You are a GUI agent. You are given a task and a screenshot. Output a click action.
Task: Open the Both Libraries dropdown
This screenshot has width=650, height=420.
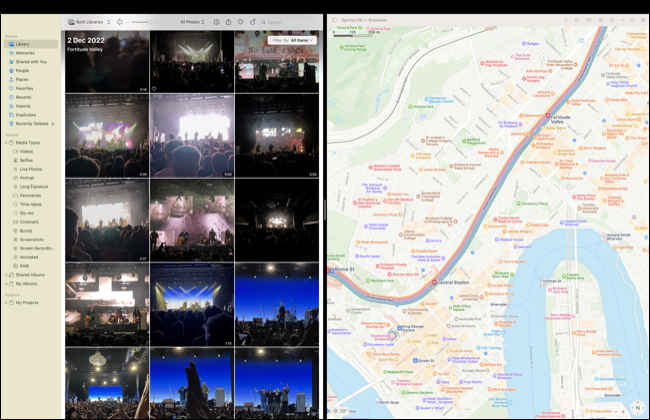click(88, 21)
